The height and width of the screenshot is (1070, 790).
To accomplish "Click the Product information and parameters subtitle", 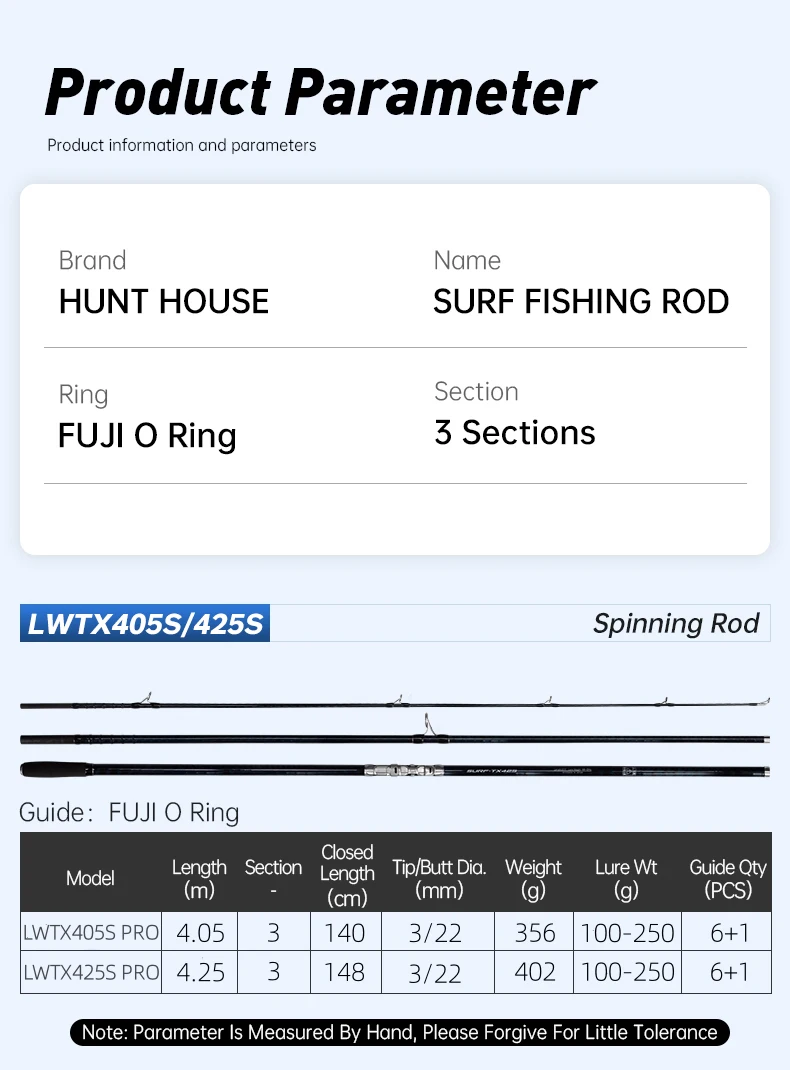I will tap(182, 145).
